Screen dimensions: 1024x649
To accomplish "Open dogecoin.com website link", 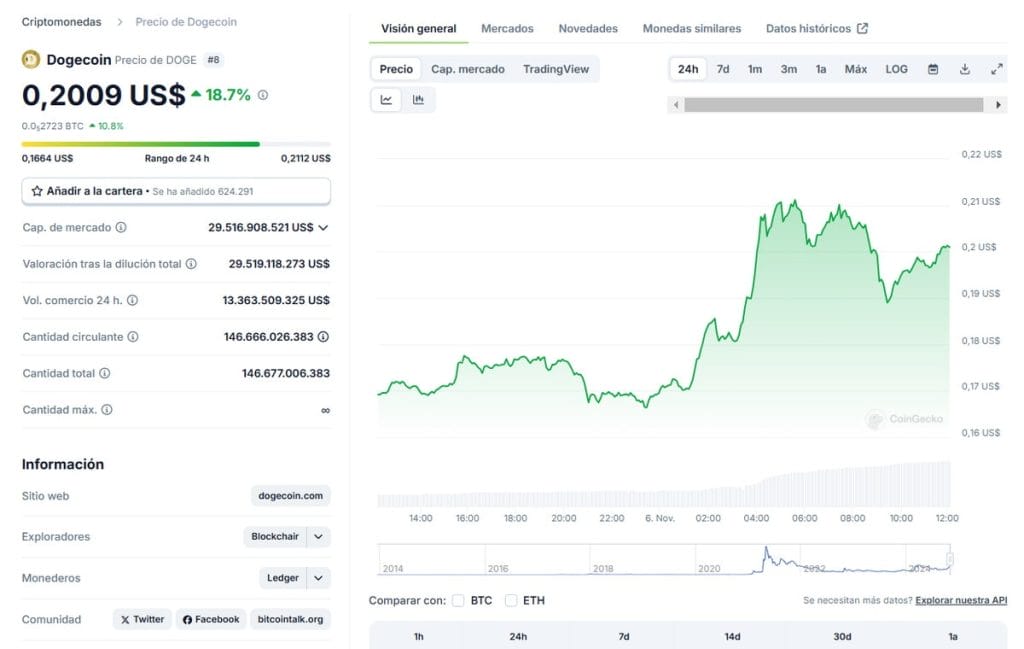I will 291,496.
